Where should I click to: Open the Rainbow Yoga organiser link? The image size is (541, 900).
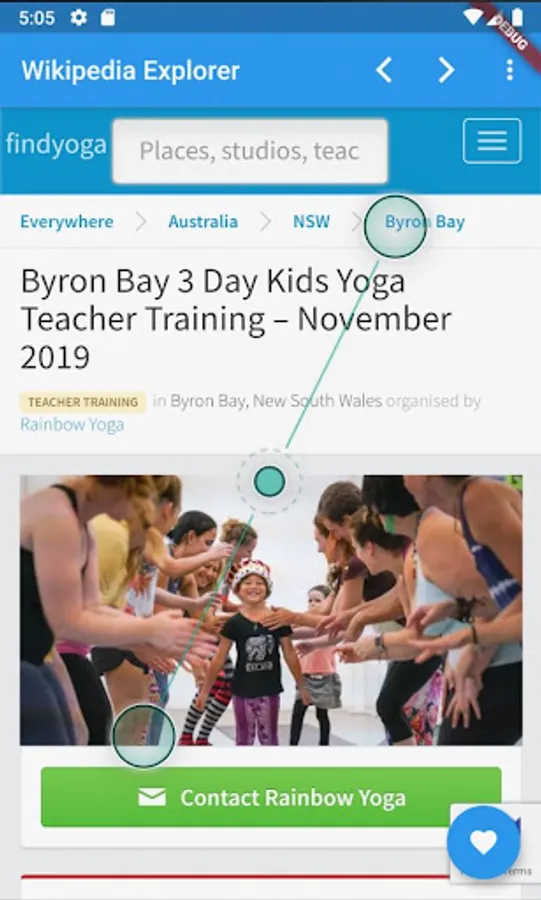pyautogui.click(x=72, y=425)
